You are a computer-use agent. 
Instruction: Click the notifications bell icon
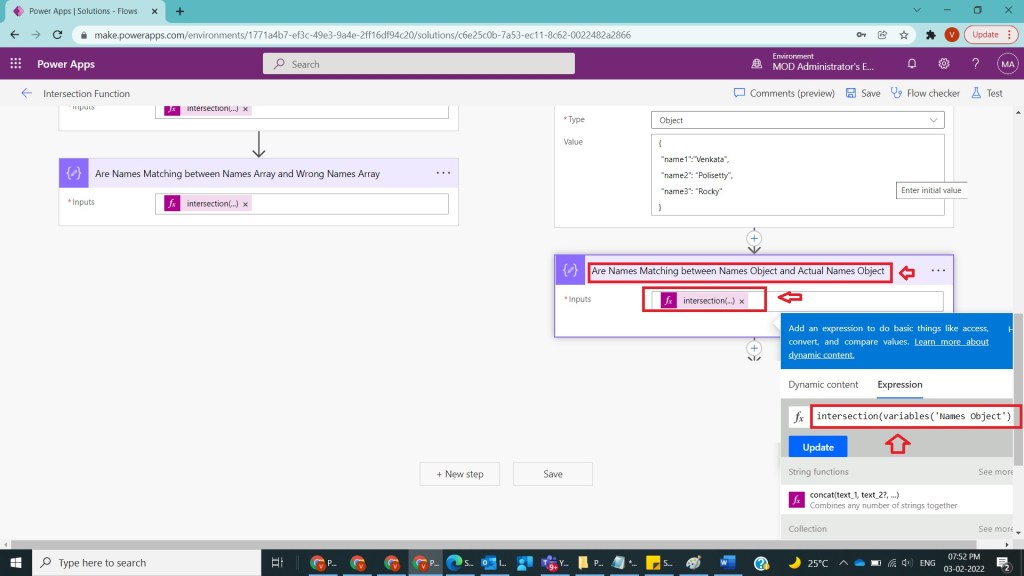pyautogui.click(x=911, y=63)
